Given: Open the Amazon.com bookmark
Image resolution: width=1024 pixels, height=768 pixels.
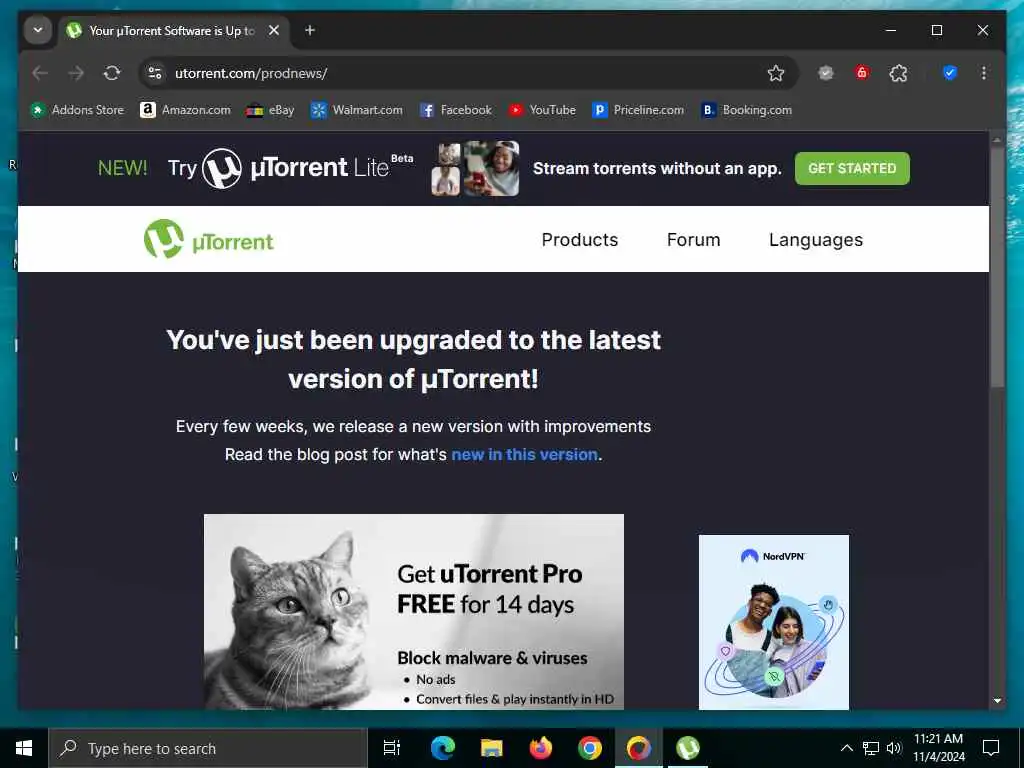Looking at the screenshot, I should pyautogui.click(x=185, y=110).
